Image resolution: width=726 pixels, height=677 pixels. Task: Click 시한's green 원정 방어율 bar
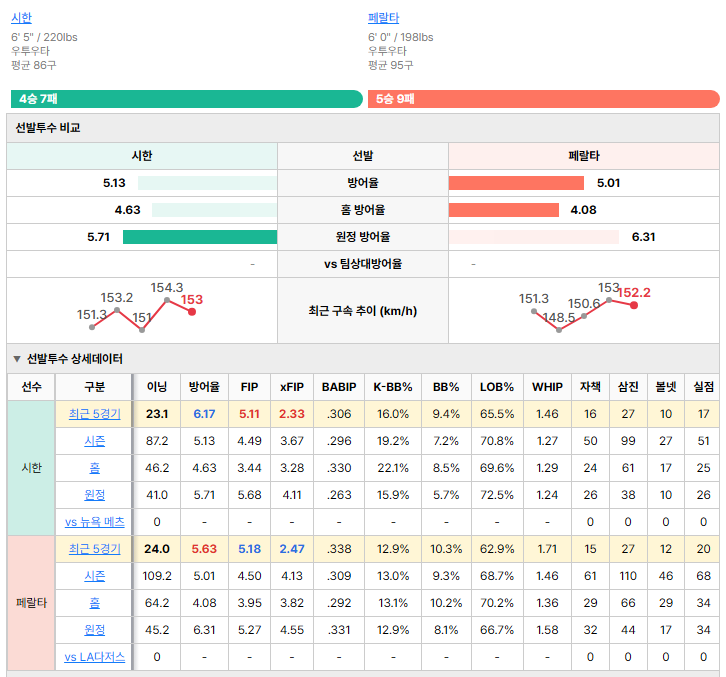click(x=200, y=237)
